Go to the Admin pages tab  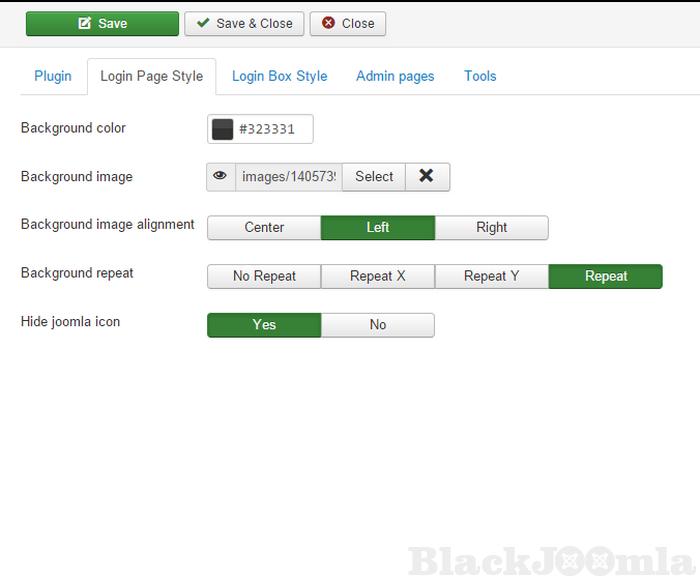(x=395, y=76)
